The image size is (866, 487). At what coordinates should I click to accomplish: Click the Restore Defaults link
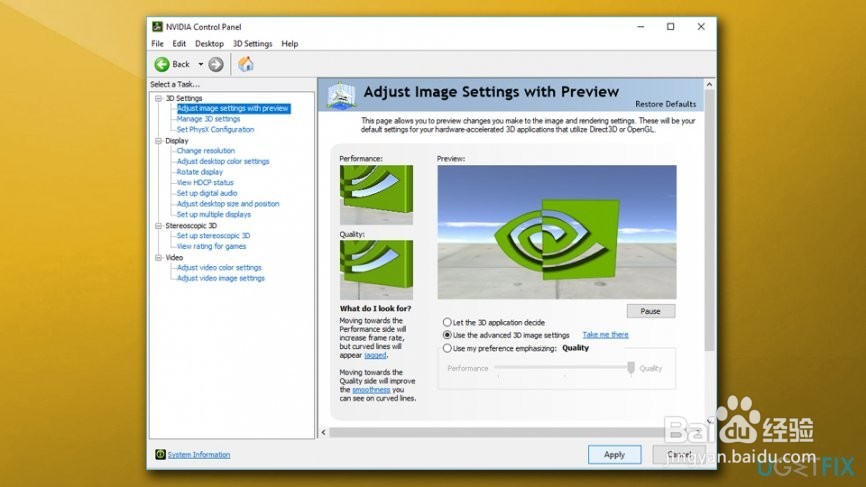[x=666, y=104]
